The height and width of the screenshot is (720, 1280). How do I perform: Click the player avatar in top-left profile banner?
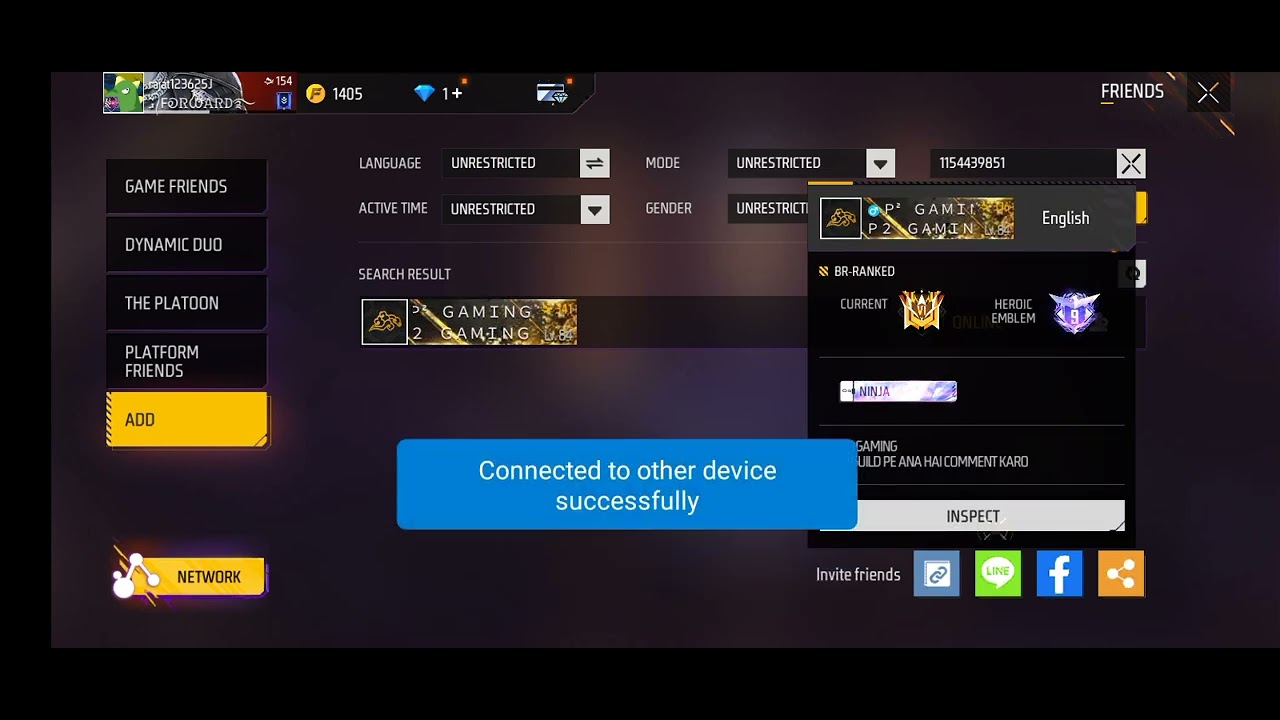[124, 93]
